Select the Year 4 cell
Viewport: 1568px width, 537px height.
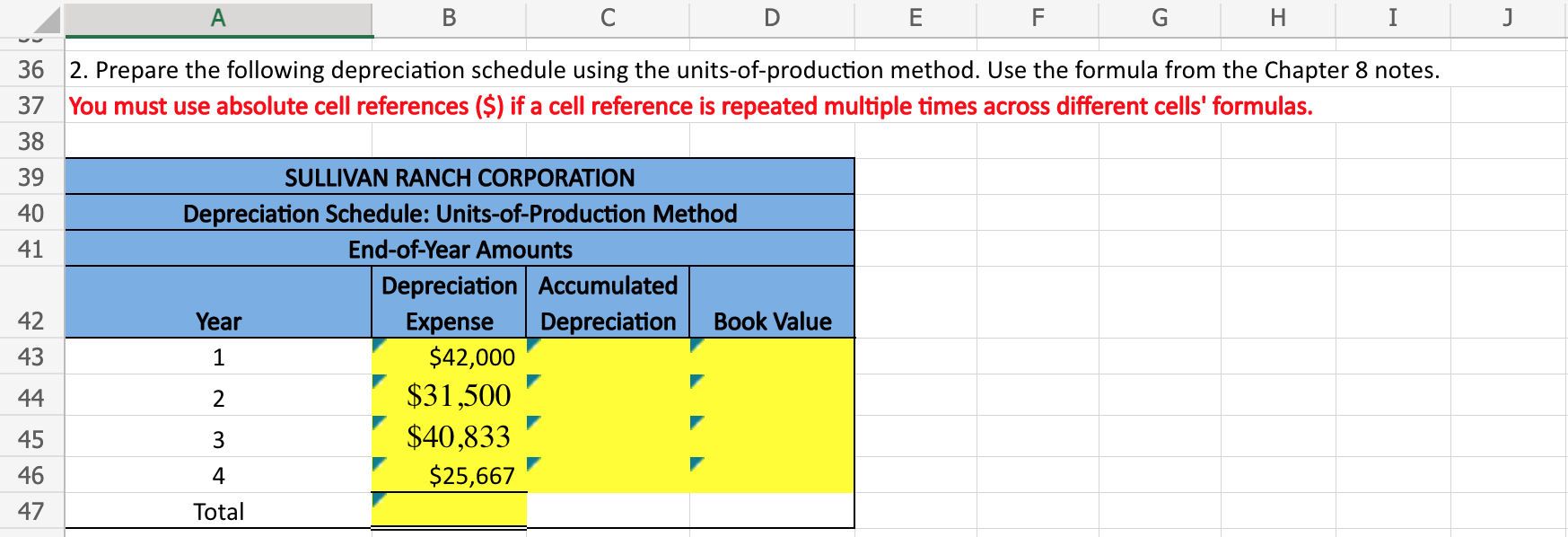[218, 475]
